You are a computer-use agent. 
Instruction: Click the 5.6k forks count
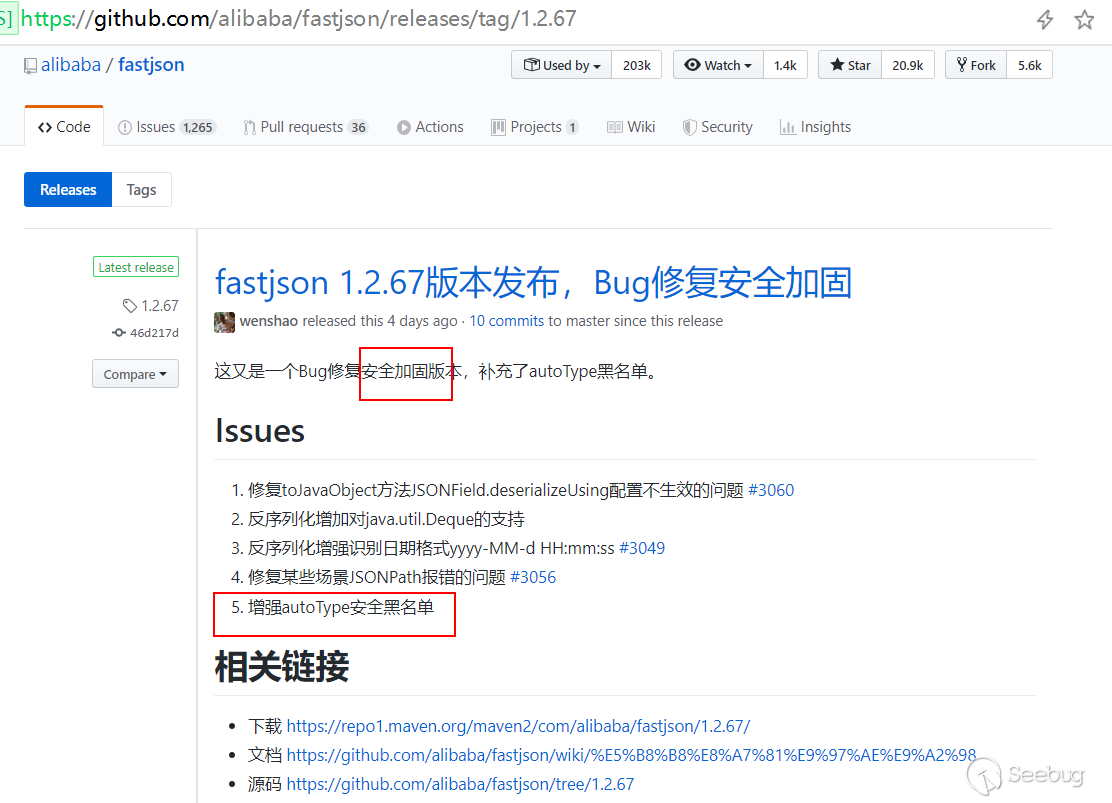(1030, 65)
